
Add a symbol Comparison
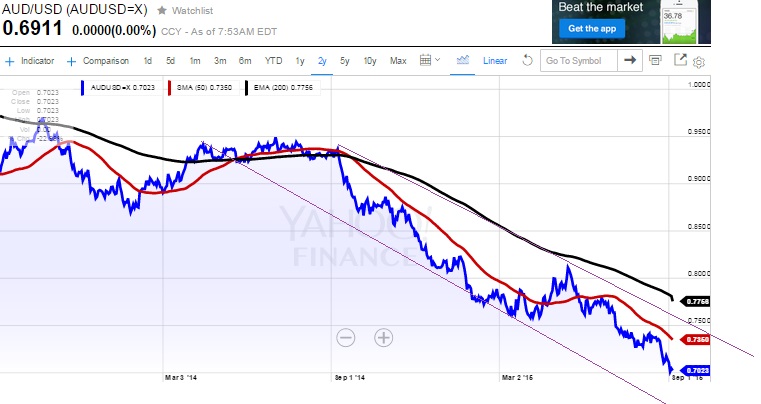(105, 60)
